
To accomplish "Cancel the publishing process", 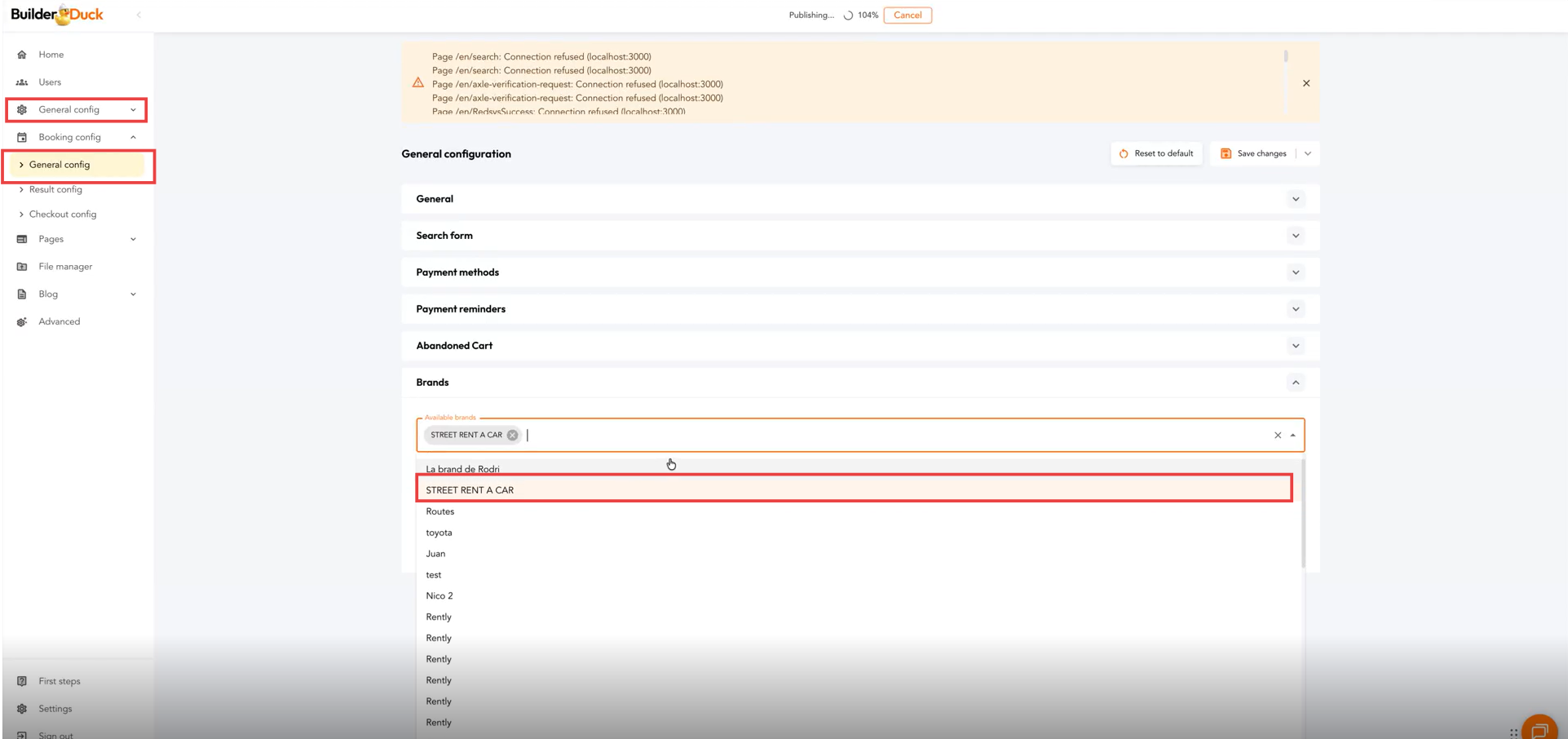I will [907, 15].
